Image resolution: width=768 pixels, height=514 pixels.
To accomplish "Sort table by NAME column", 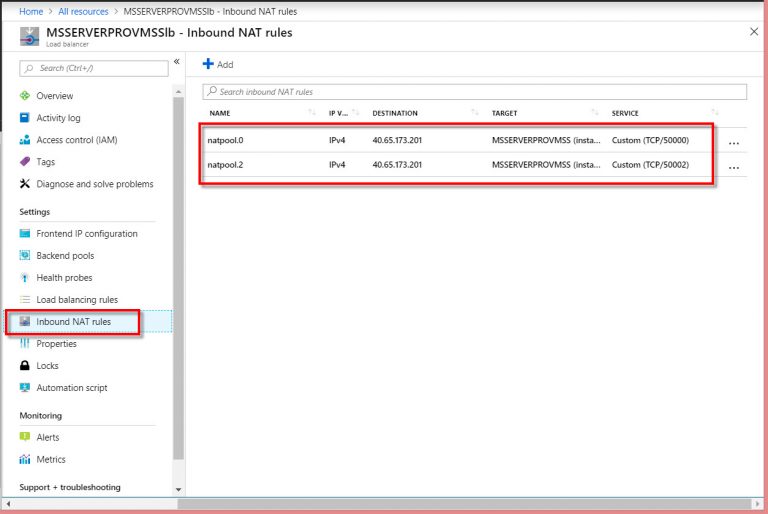I will (220, 113).
